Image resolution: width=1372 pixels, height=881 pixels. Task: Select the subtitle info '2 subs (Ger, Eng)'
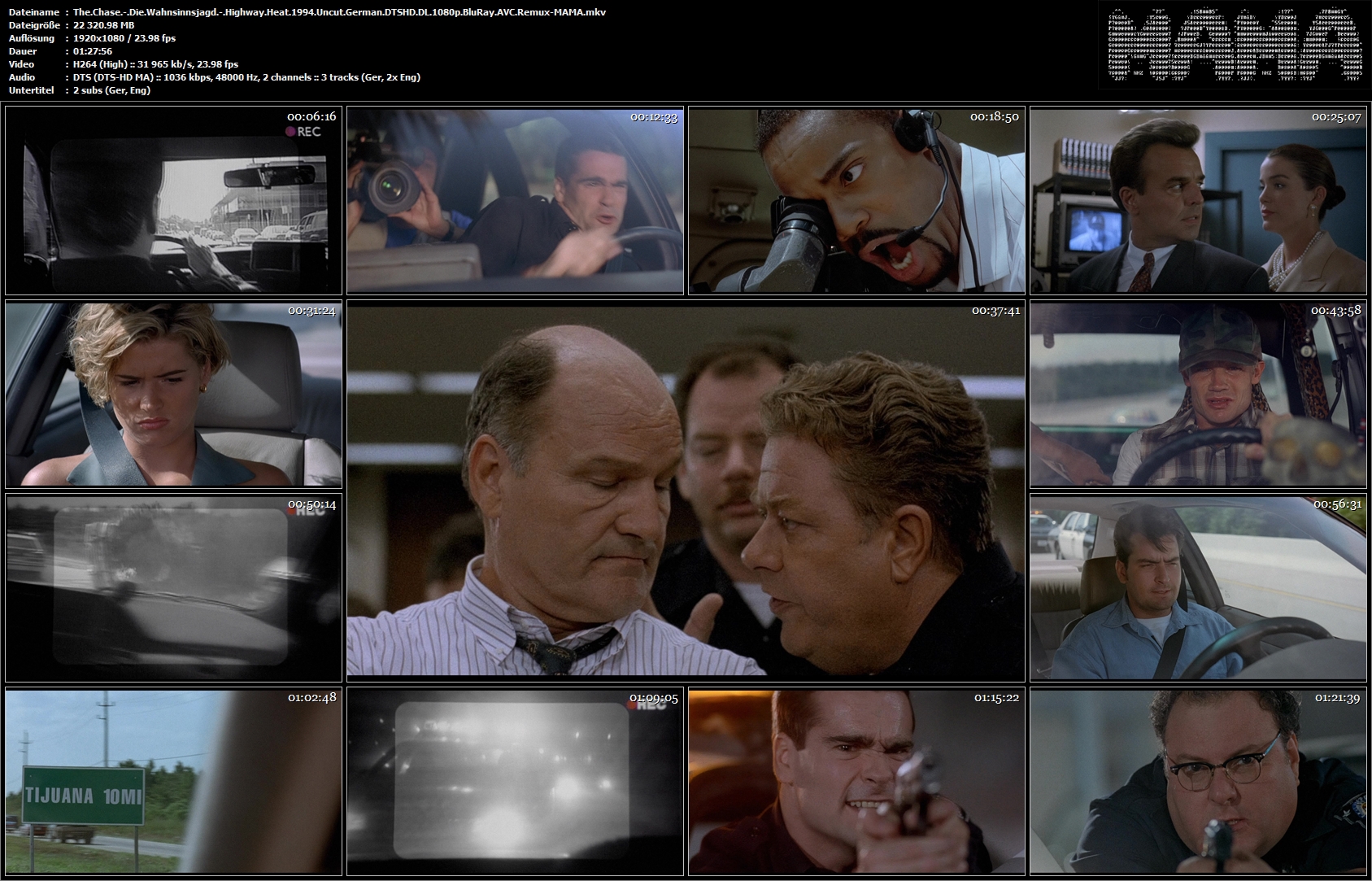tap(111, 90)
